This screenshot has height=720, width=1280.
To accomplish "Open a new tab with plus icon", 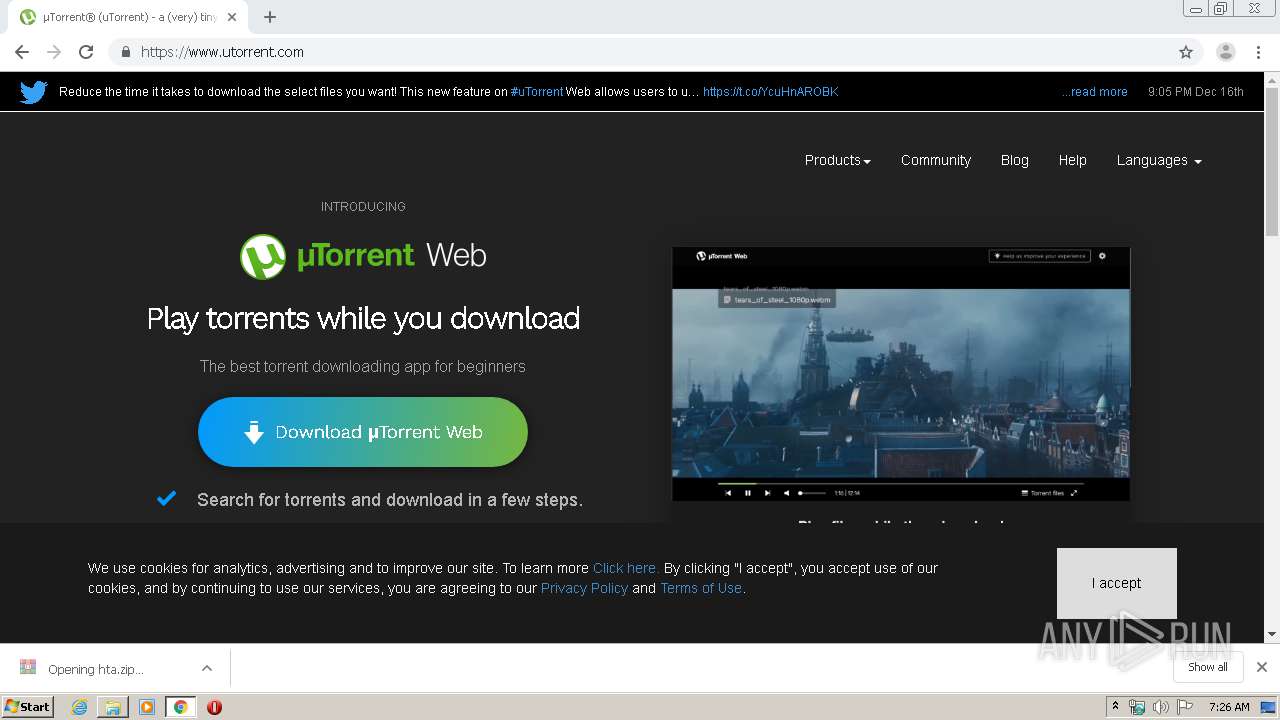I will click(269, 17).
